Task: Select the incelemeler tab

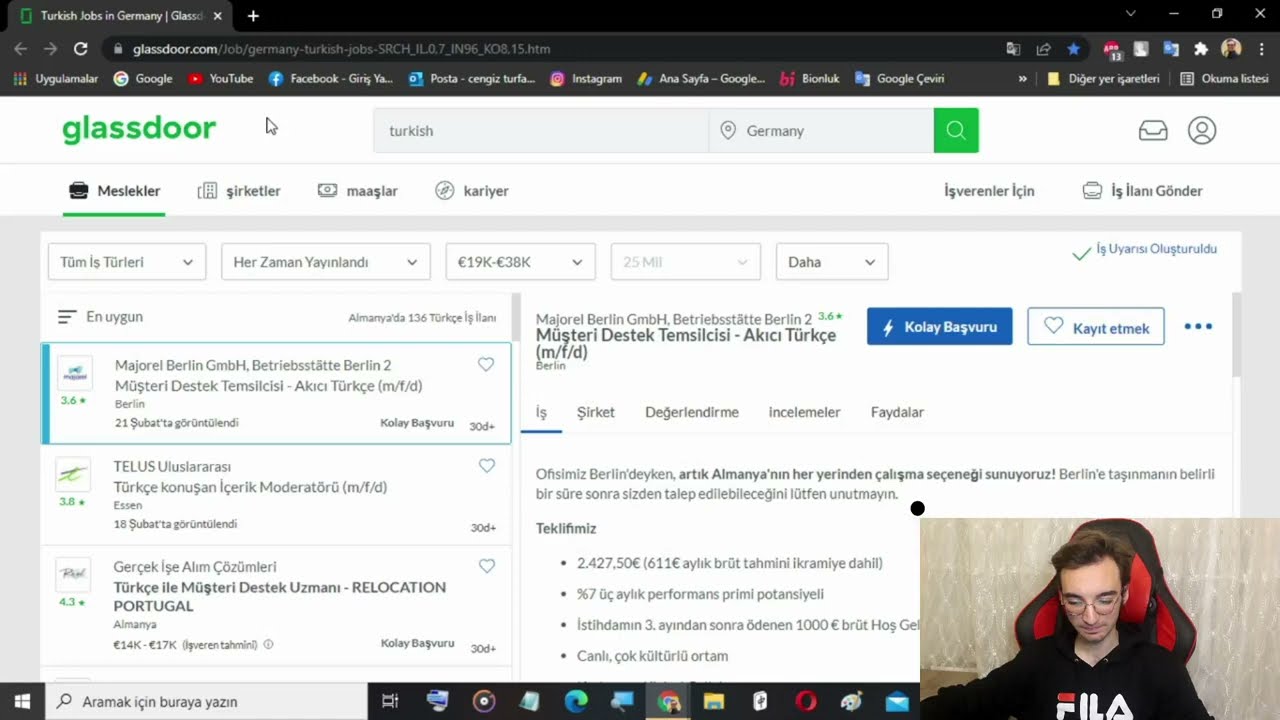Action: [x=804, y=412]
